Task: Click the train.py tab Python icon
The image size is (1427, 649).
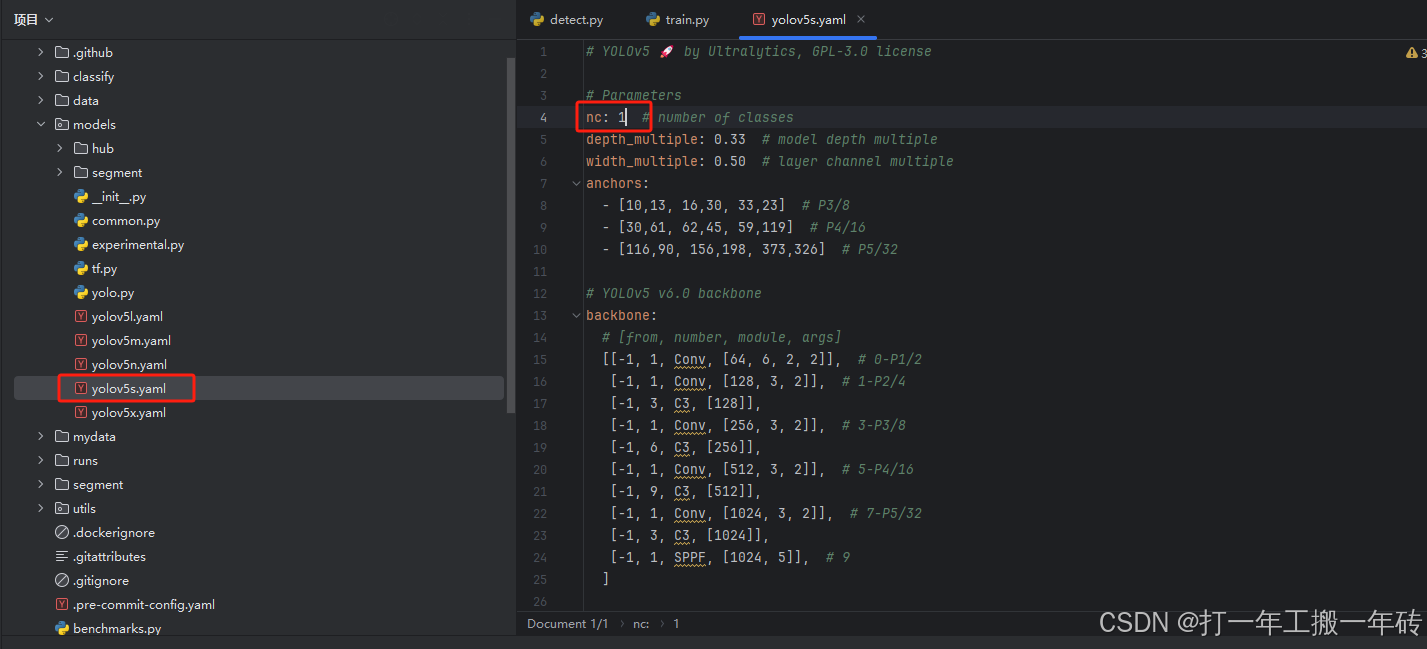Action: [653, 19]
